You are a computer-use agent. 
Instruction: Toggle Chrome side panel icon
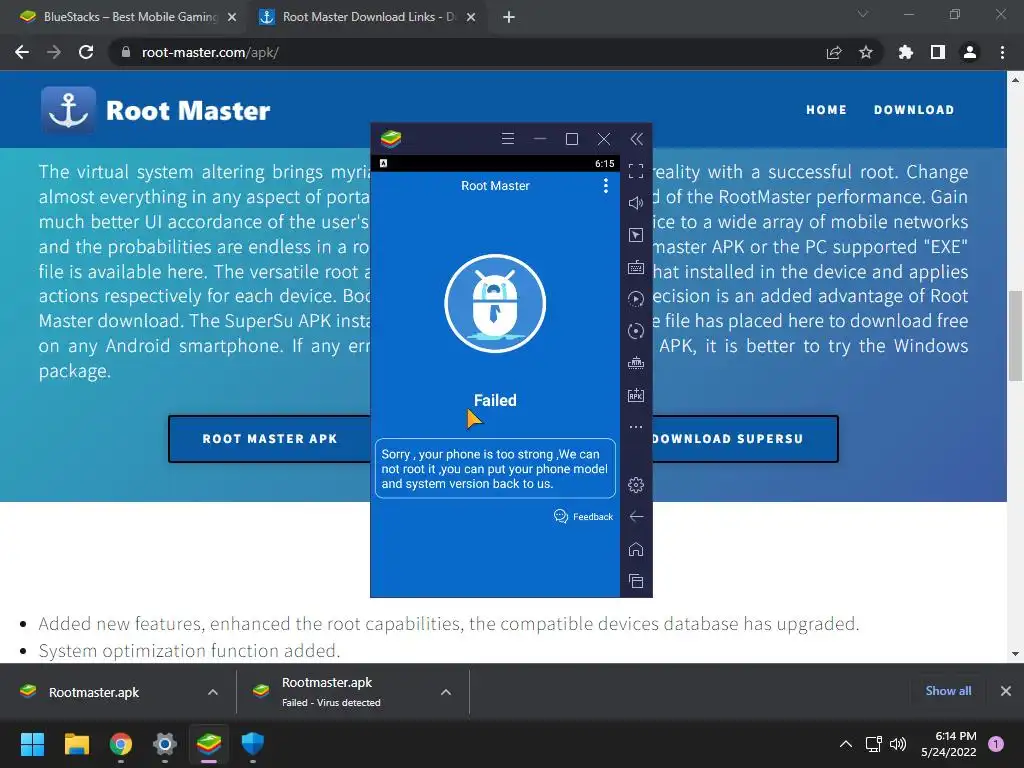(x=937, y=52)
